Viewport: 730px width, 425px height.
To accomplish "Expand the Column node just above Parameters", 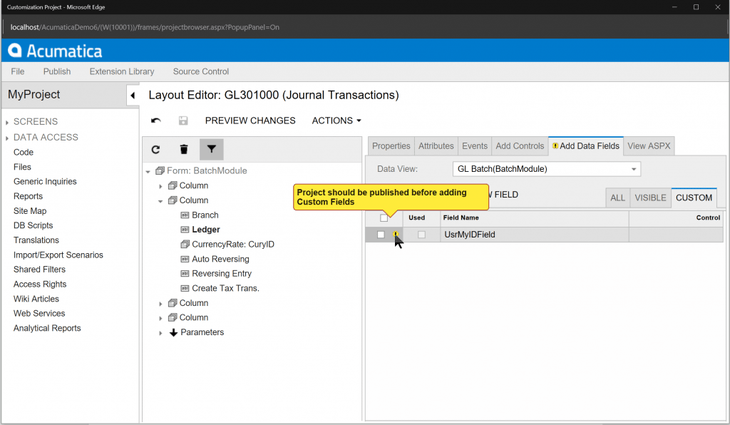I will coord(161,318).
